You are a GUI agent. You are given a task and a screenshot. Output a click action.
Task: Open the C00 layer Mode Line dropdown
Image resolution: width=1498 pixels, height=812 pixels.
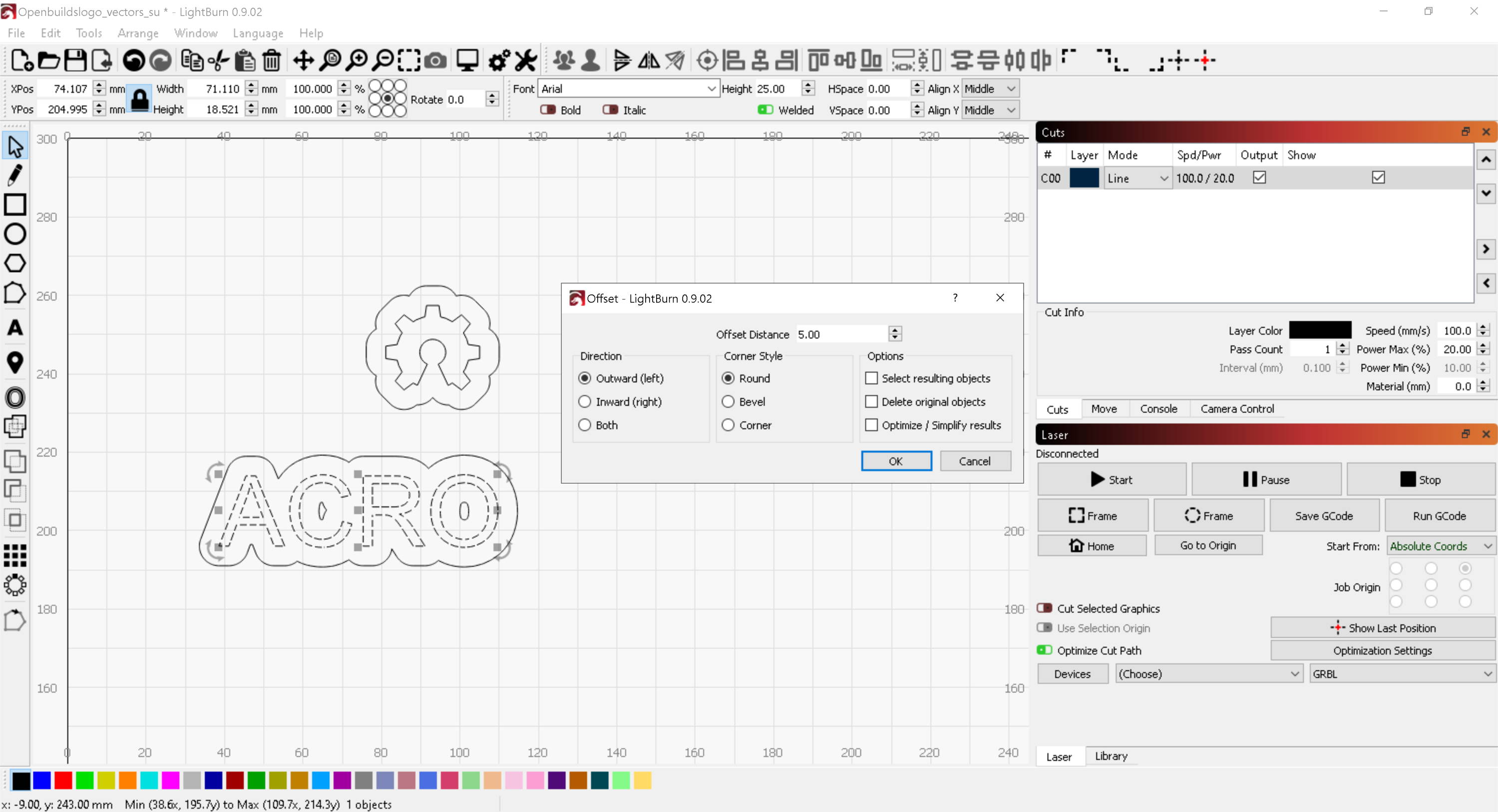coord(1138,178)
